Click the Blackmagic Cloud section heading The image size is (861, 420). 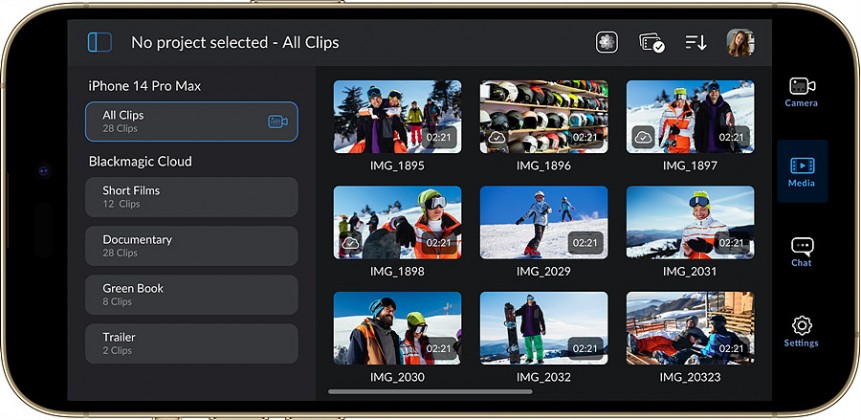pos(140,161)
